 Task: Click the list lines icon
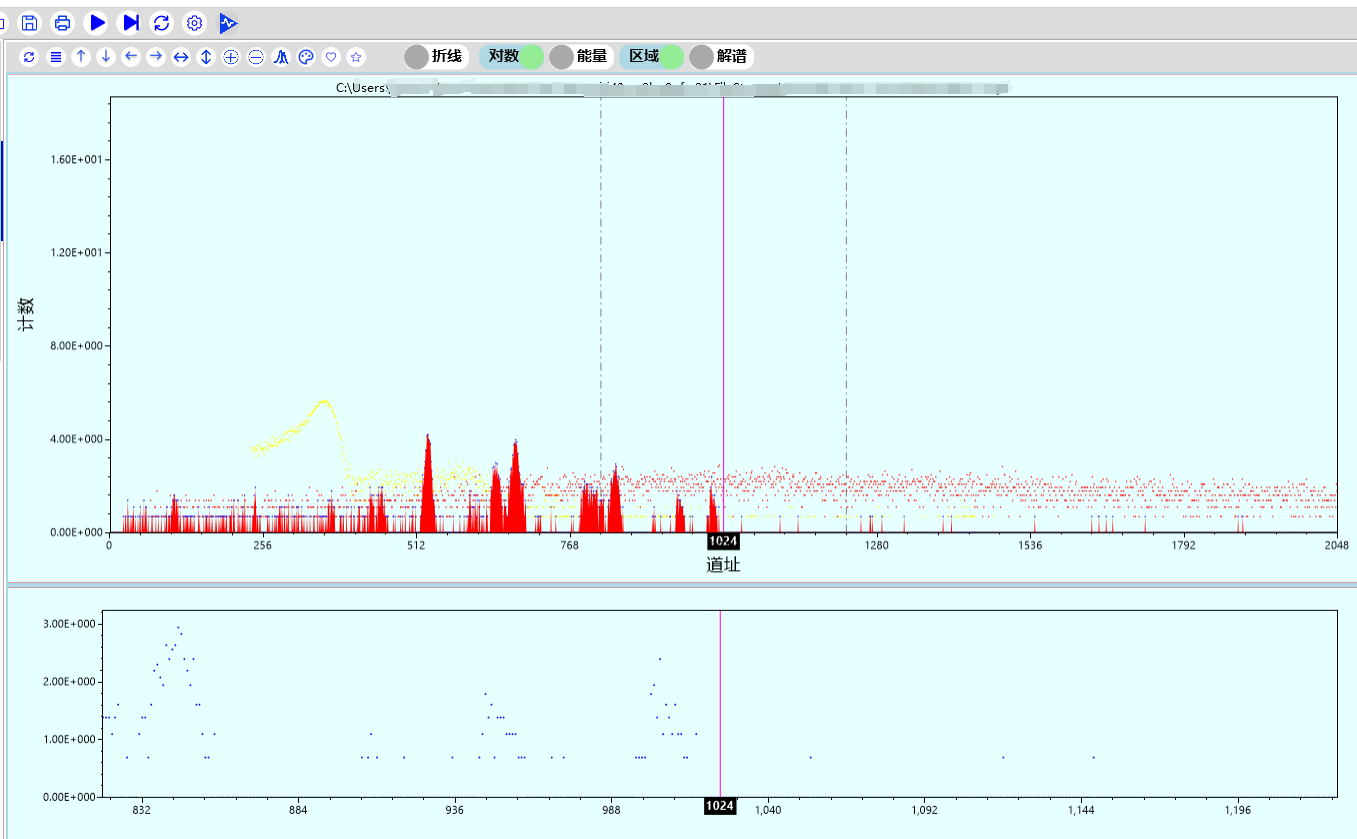pyautogui.click(x=56, y=57)
